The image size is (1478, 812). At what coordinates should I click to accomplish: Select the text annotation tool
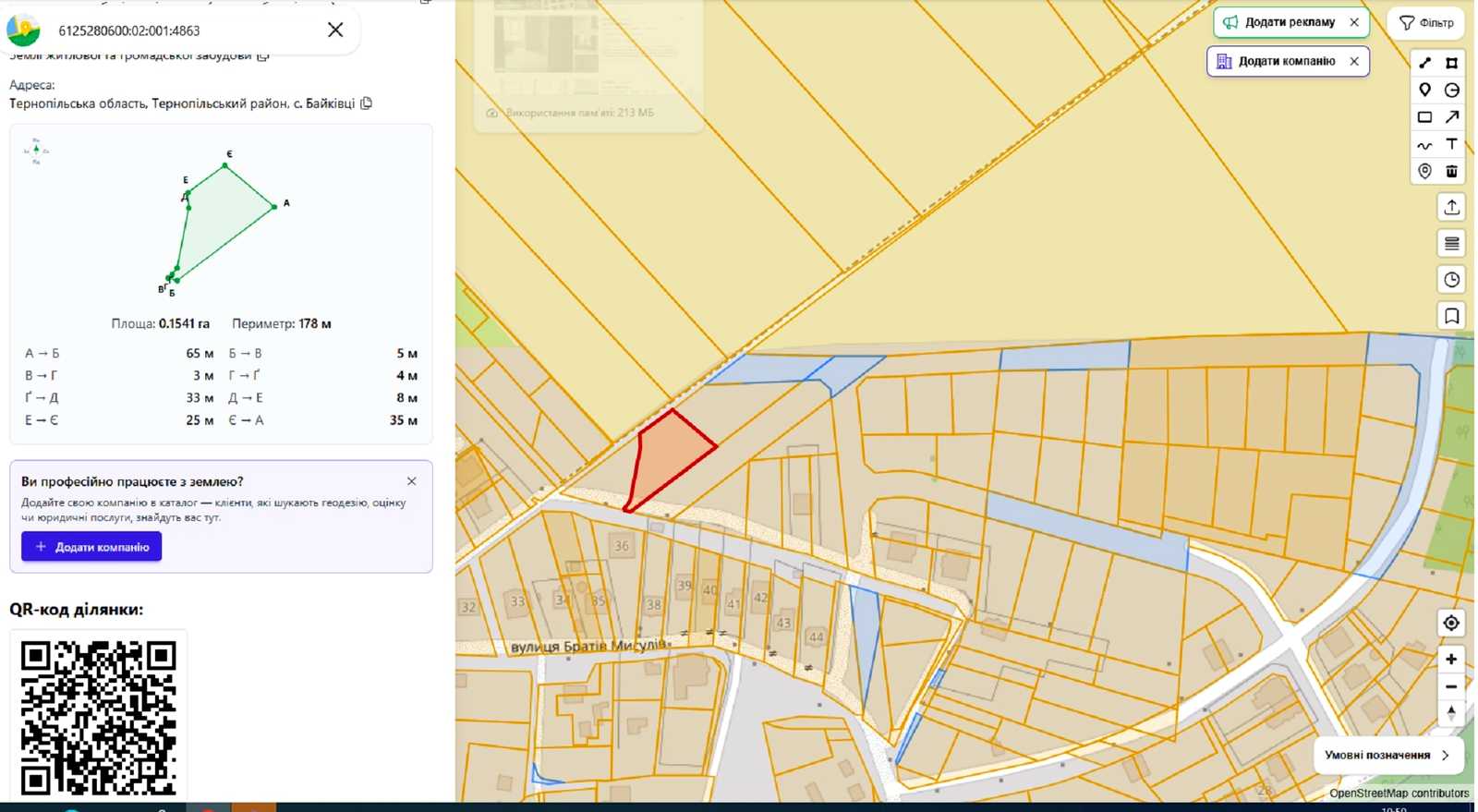pos(1452,144)
